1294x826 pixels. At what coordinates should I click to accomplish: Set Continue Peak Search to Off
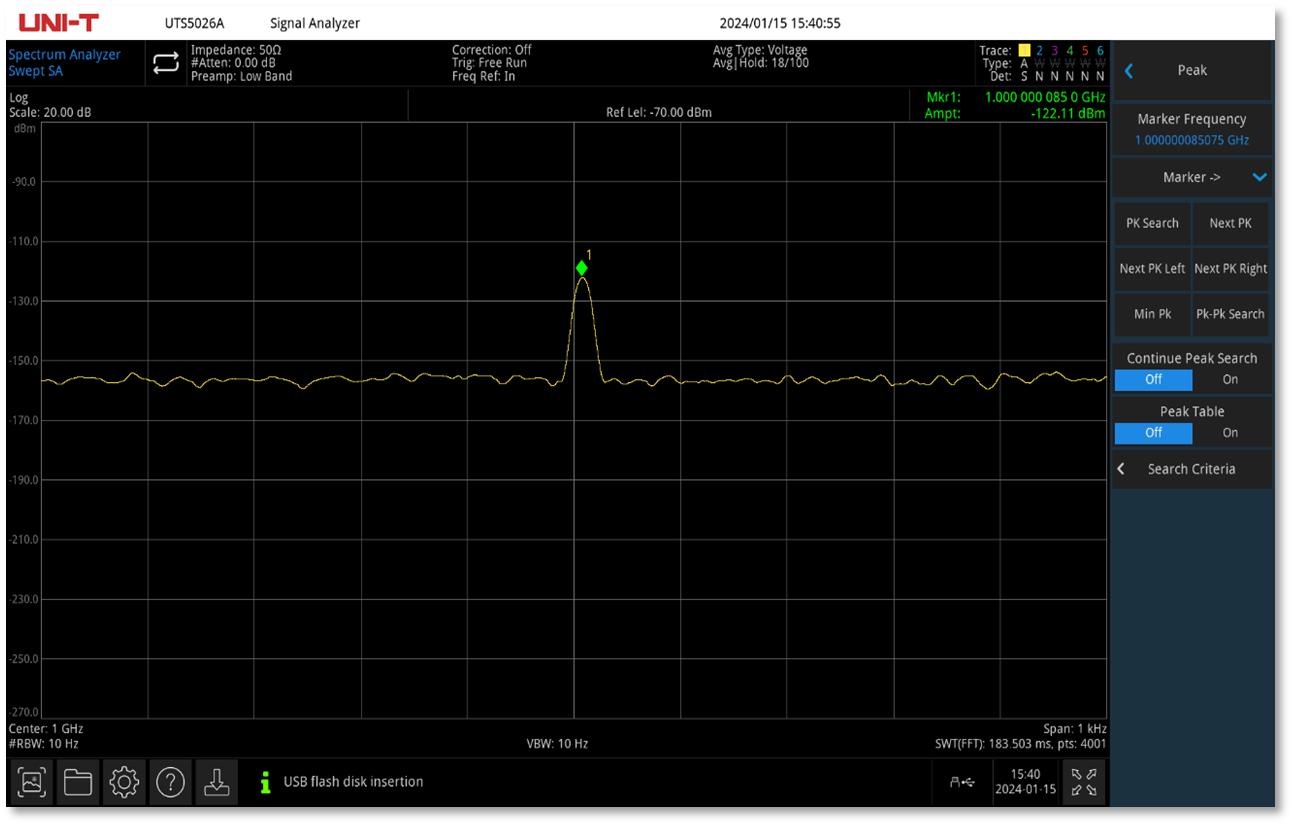pyautogui.click(x=1153, y=380)
